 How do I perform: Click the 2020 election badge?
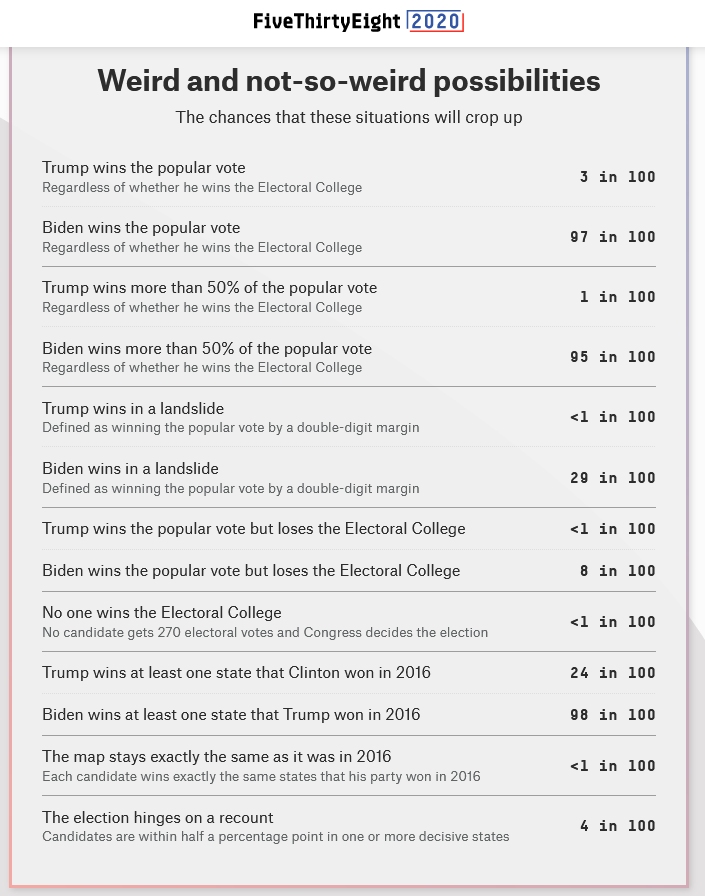tap(436, 21)
